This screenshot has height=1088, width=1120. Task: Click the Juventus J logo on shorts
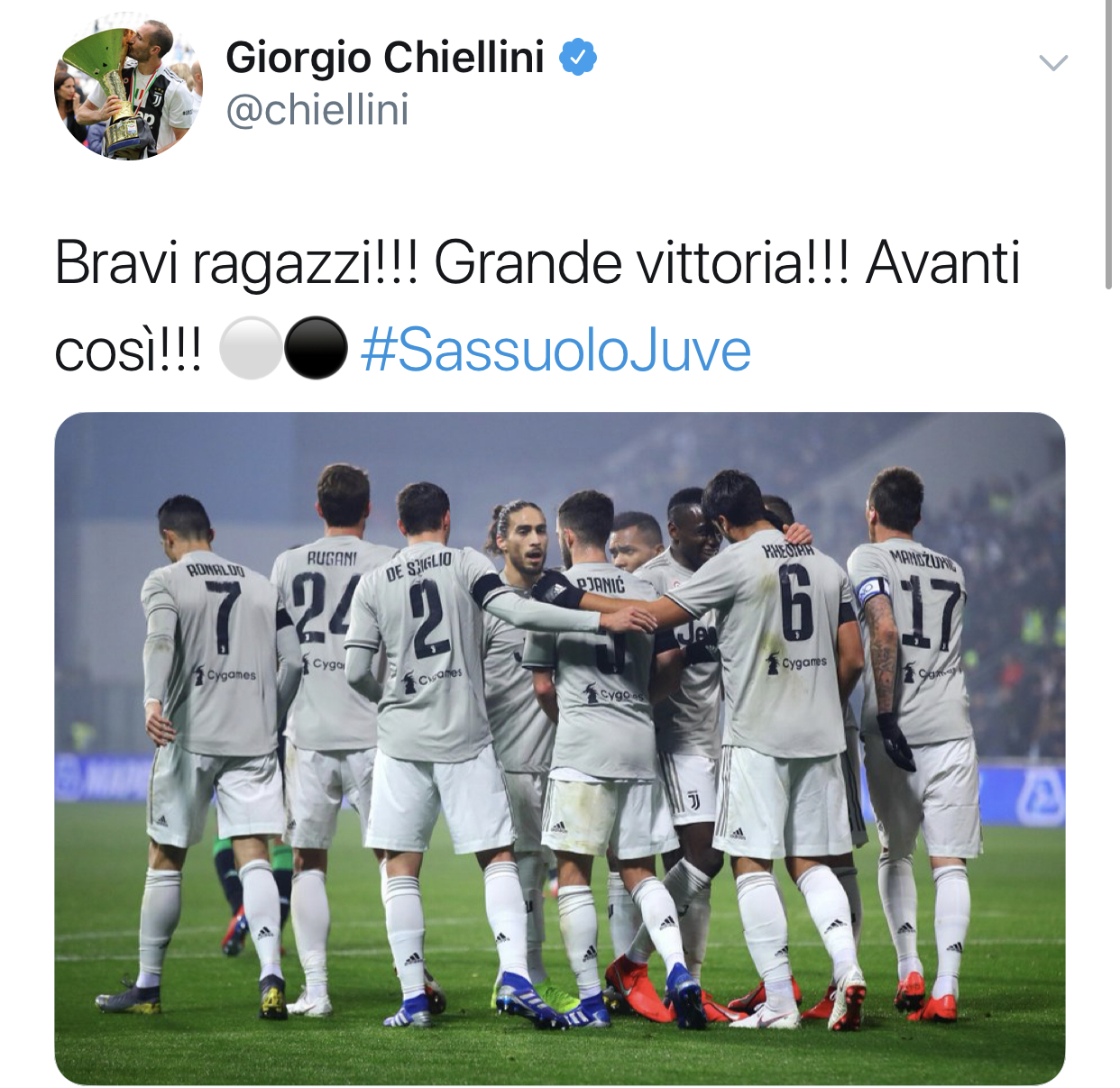coord(694,801)
